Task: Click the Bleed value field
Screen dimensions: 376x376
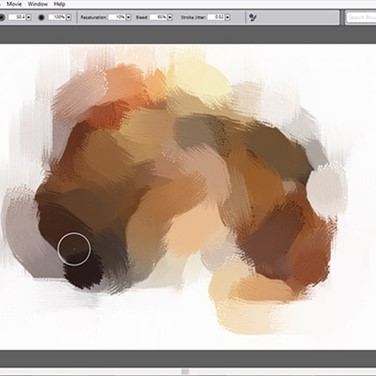Action: tap(158, 17)
